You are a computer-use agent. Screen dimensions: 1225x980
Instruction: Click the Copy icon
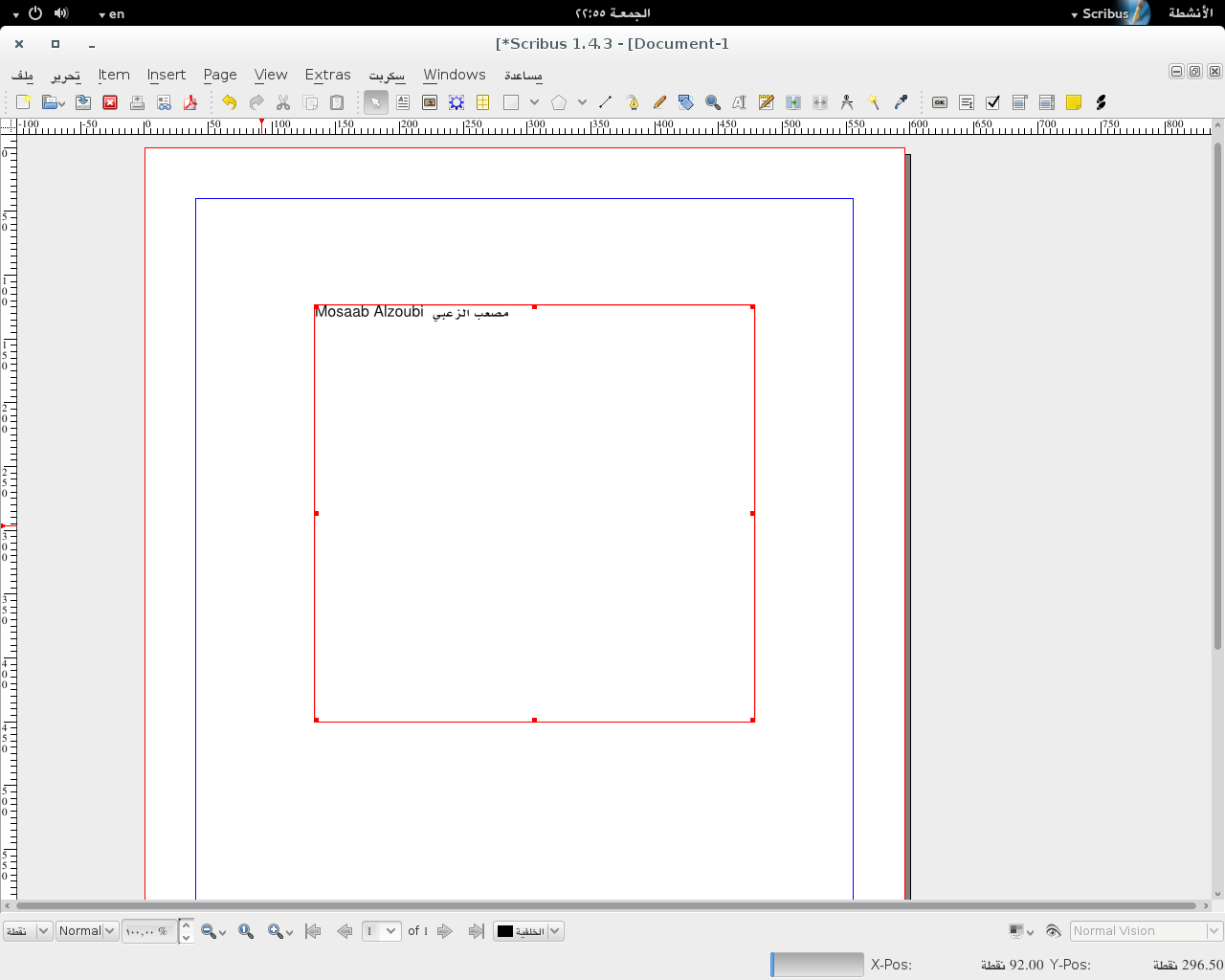coord(310,102)
